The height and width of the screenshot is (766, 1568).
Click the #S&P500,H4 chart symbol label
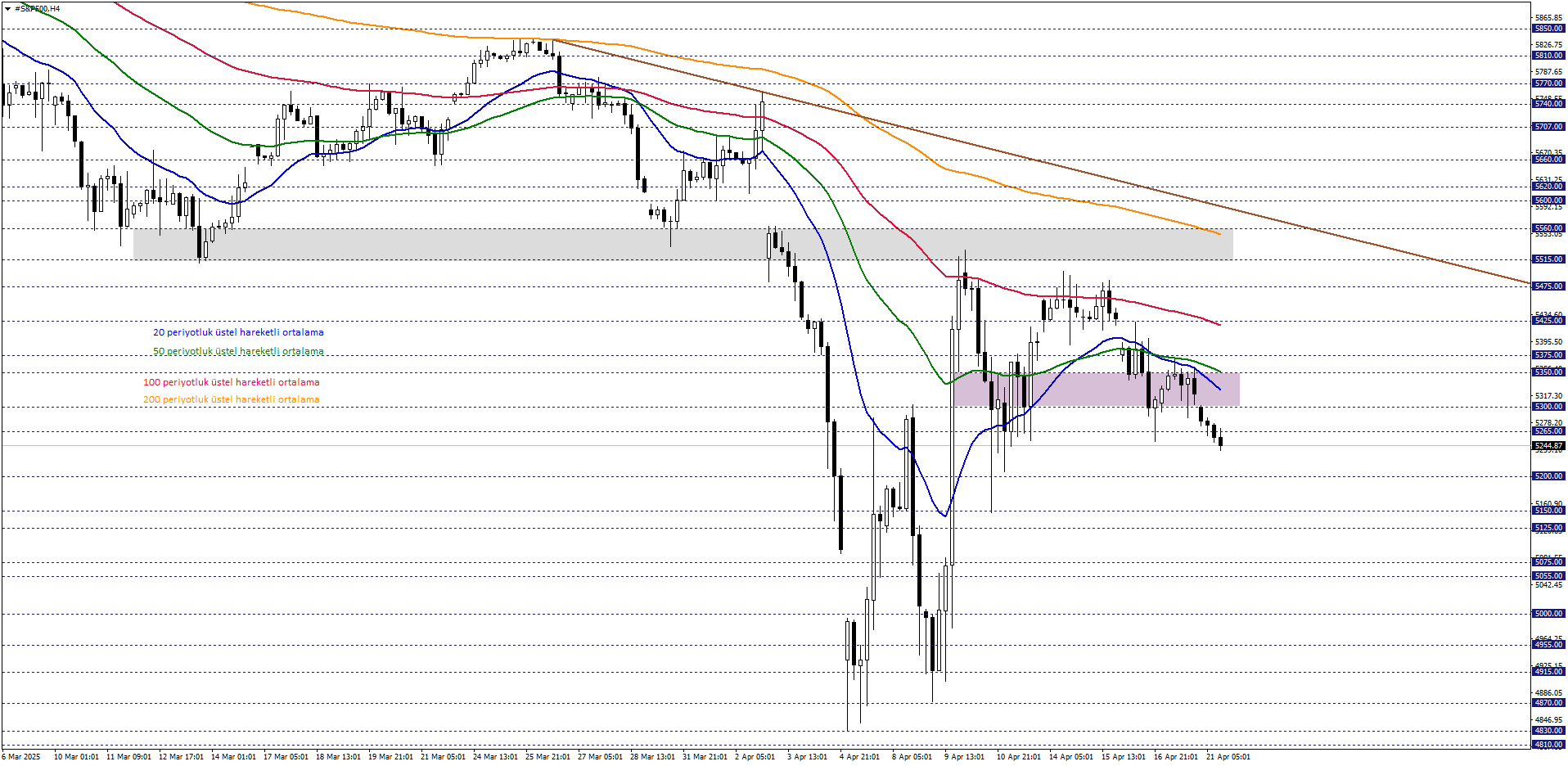pos(38,8)
